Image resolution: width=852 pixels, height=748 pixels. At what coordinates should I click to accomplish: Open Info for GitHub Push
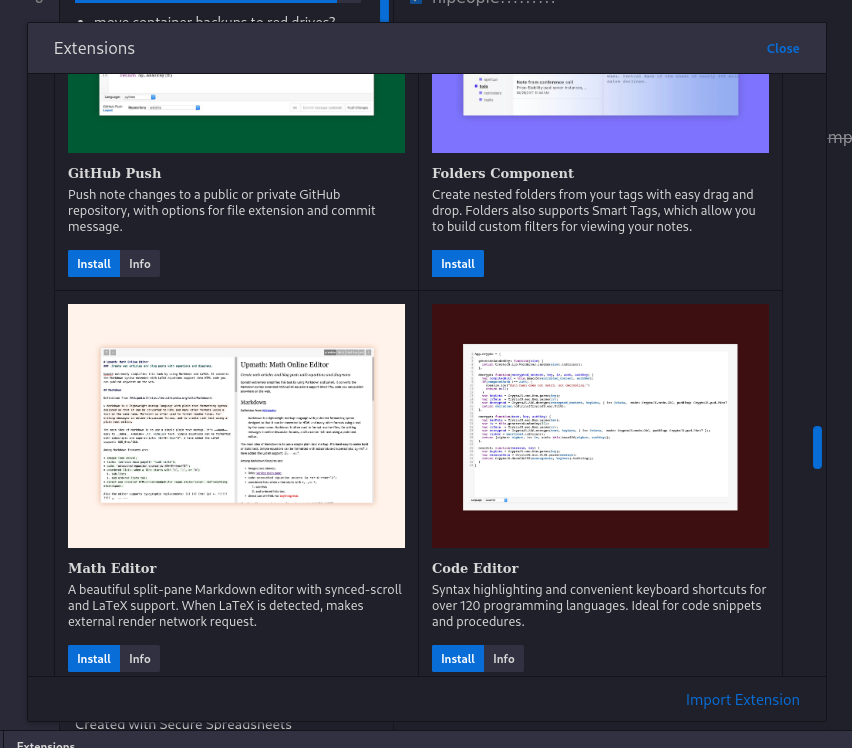[140, 263]
